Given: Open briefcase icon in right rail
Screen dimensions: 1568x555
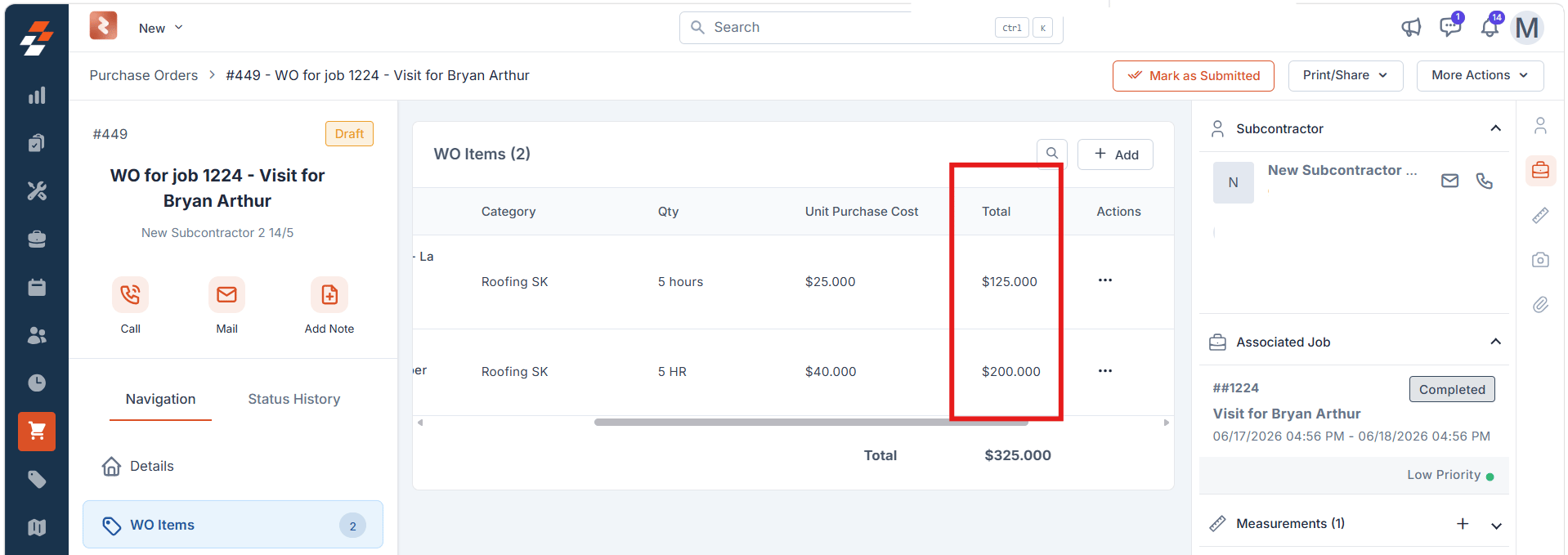Looking at the screenshot, I should pos(1540,170).
